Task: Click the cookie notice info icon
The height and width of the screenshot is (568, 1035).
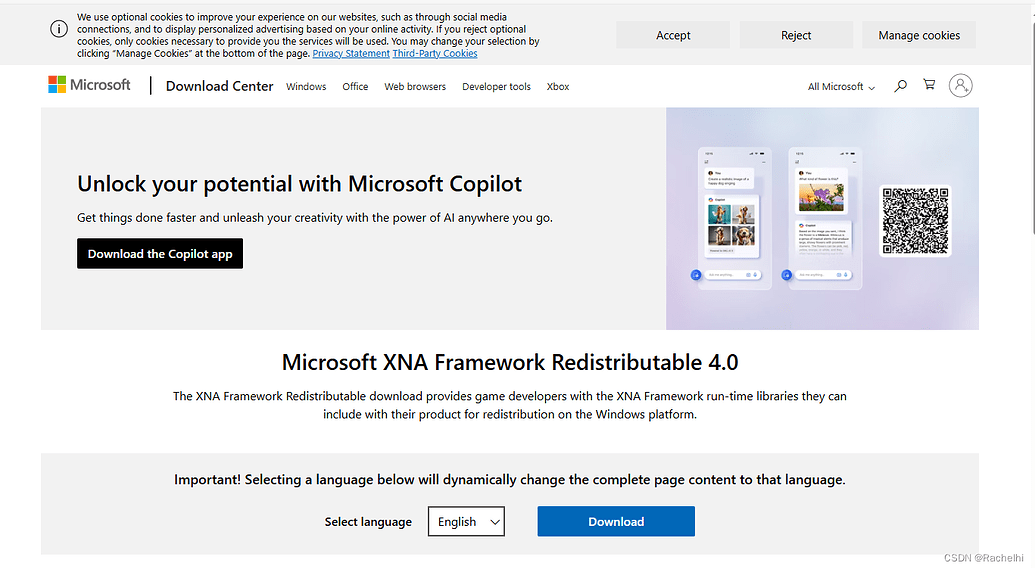Action: (59, 29)
